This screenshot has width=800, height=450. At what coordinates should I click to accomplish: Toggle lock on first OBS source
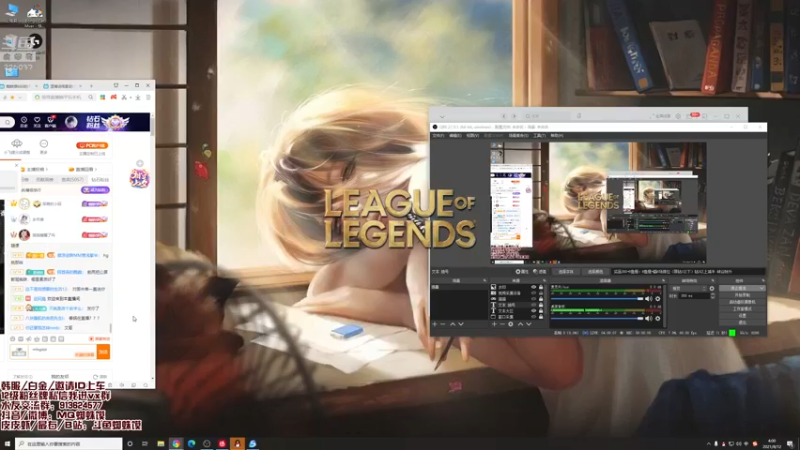541,287
